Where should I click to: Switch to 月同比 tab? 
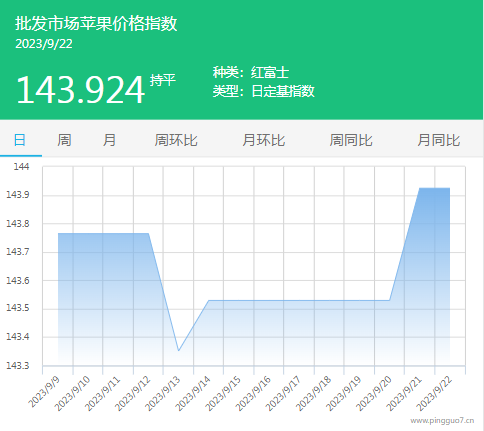pos(439,140)
